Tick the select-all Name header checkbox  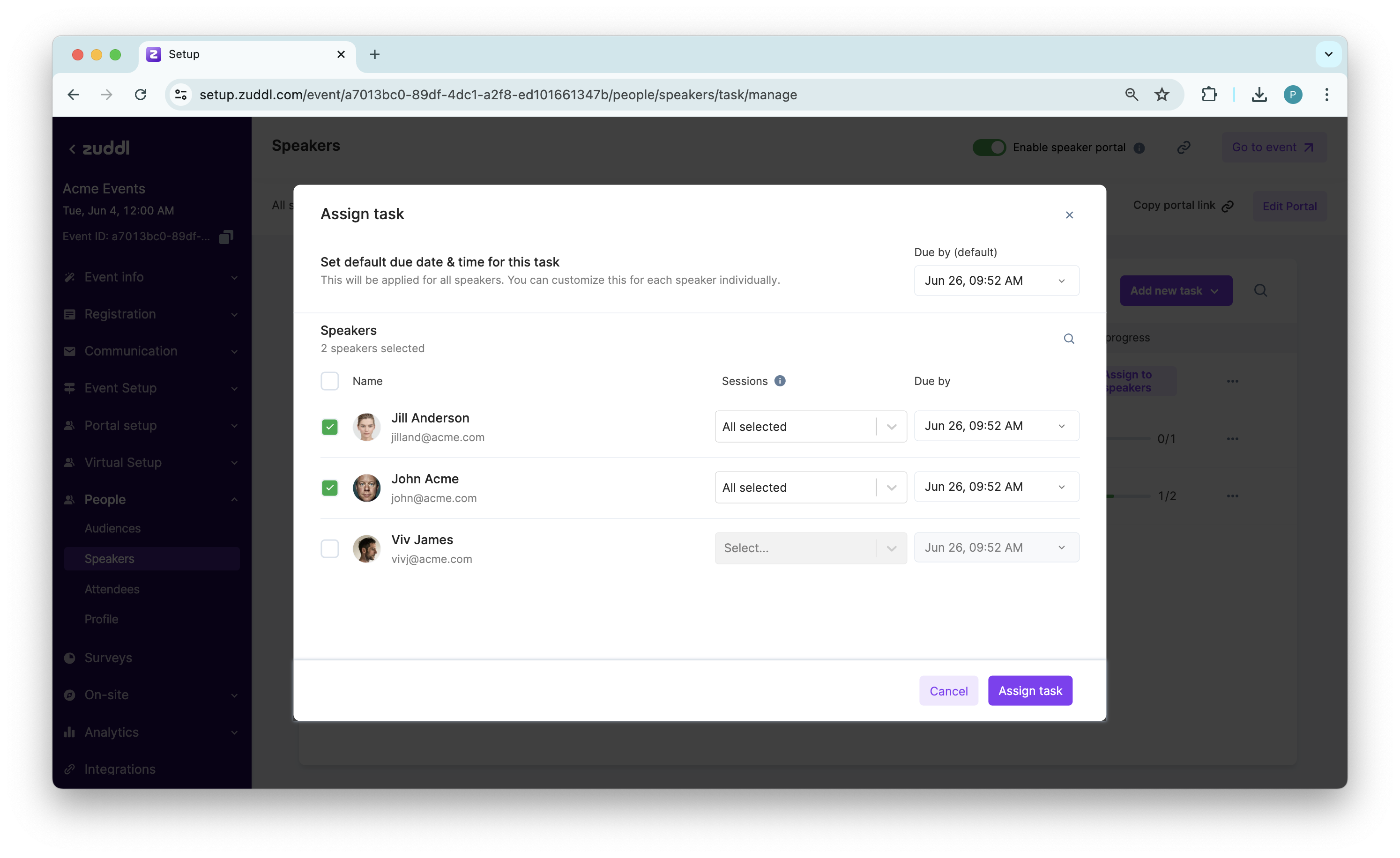[x=329, y=381]
